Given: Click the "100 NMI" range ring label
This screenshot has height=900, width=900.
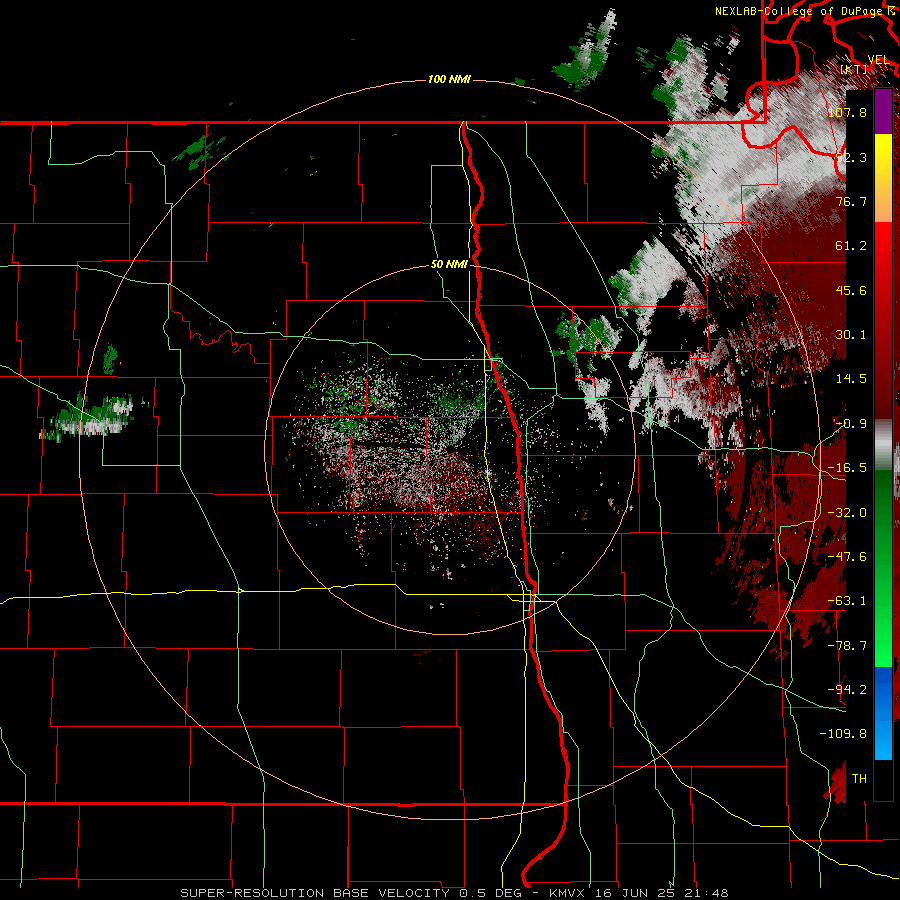Looking at the screenshot, I should pos(449,79).
